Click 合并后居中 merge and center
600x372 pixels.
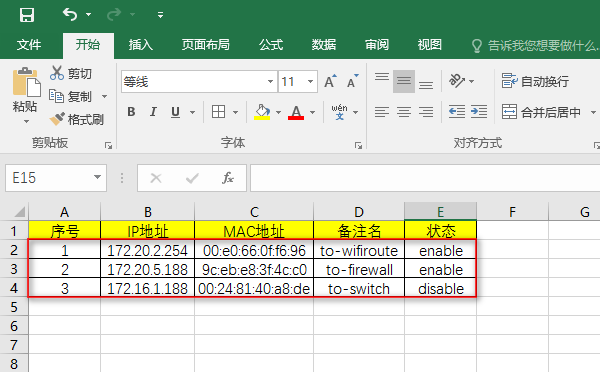541,112
